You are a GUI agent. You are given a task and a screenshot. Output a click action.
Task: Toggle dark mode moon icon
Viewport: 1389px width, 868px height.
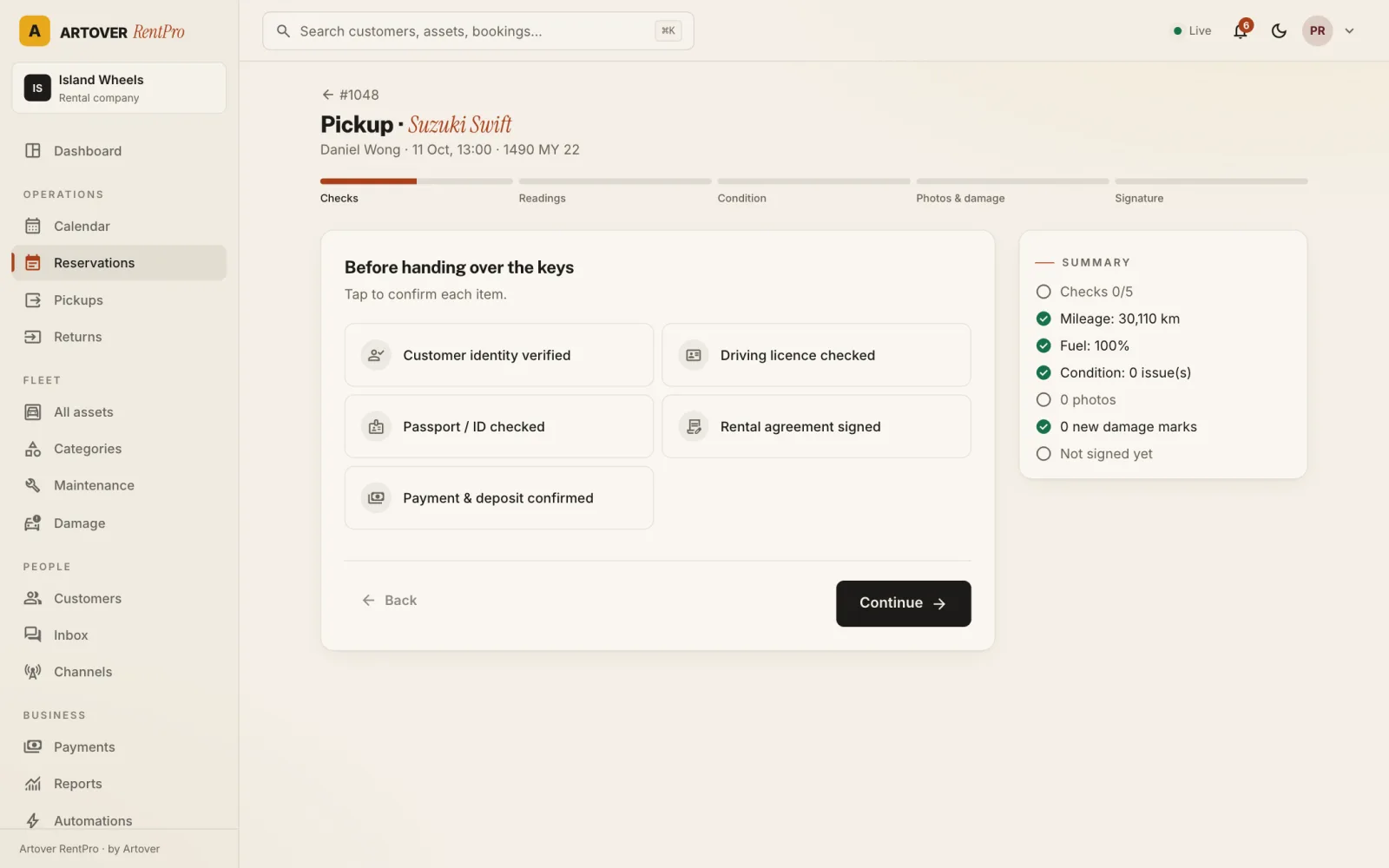coord(1279,31)
